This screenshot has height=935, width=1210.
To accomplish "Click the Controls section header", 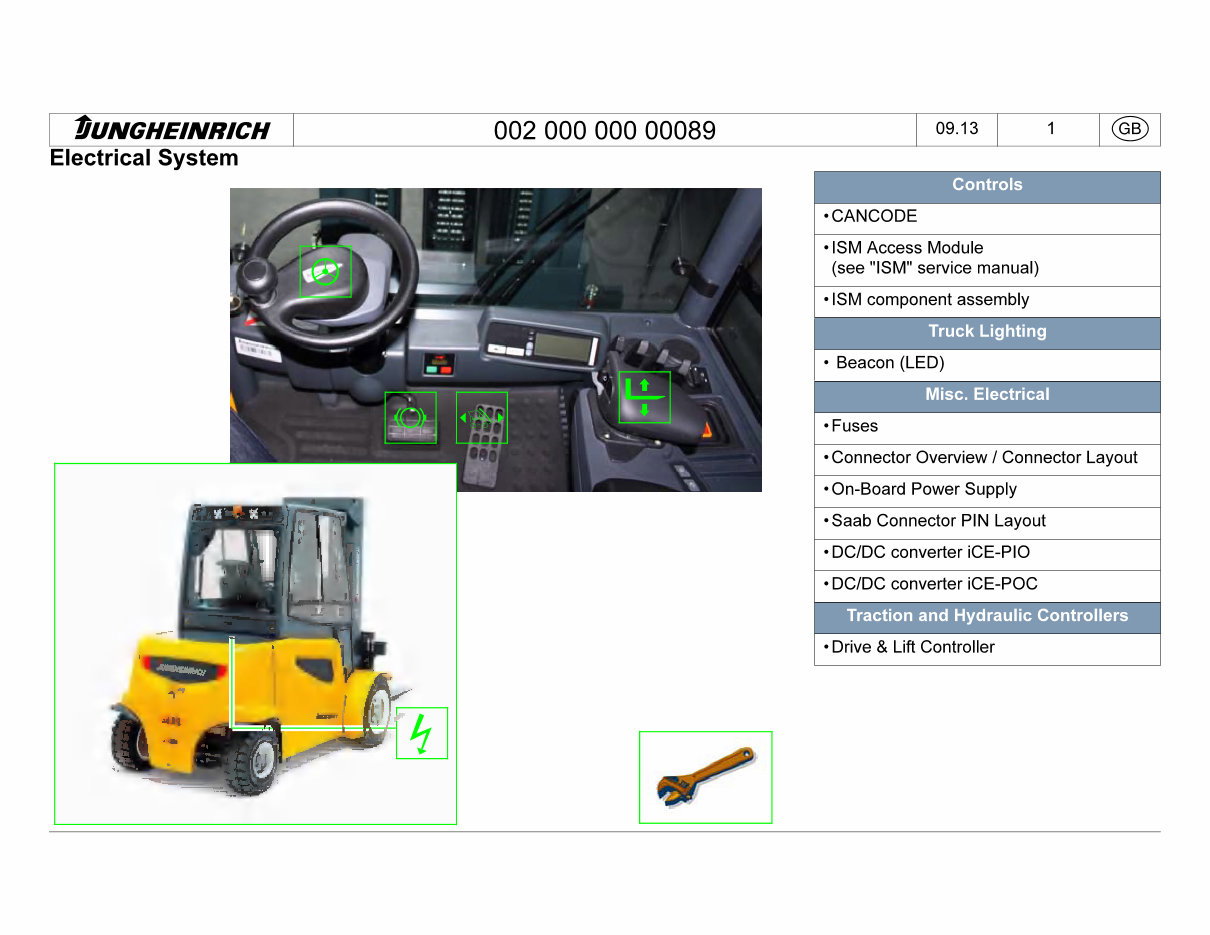I will click(x=987, y=187).
